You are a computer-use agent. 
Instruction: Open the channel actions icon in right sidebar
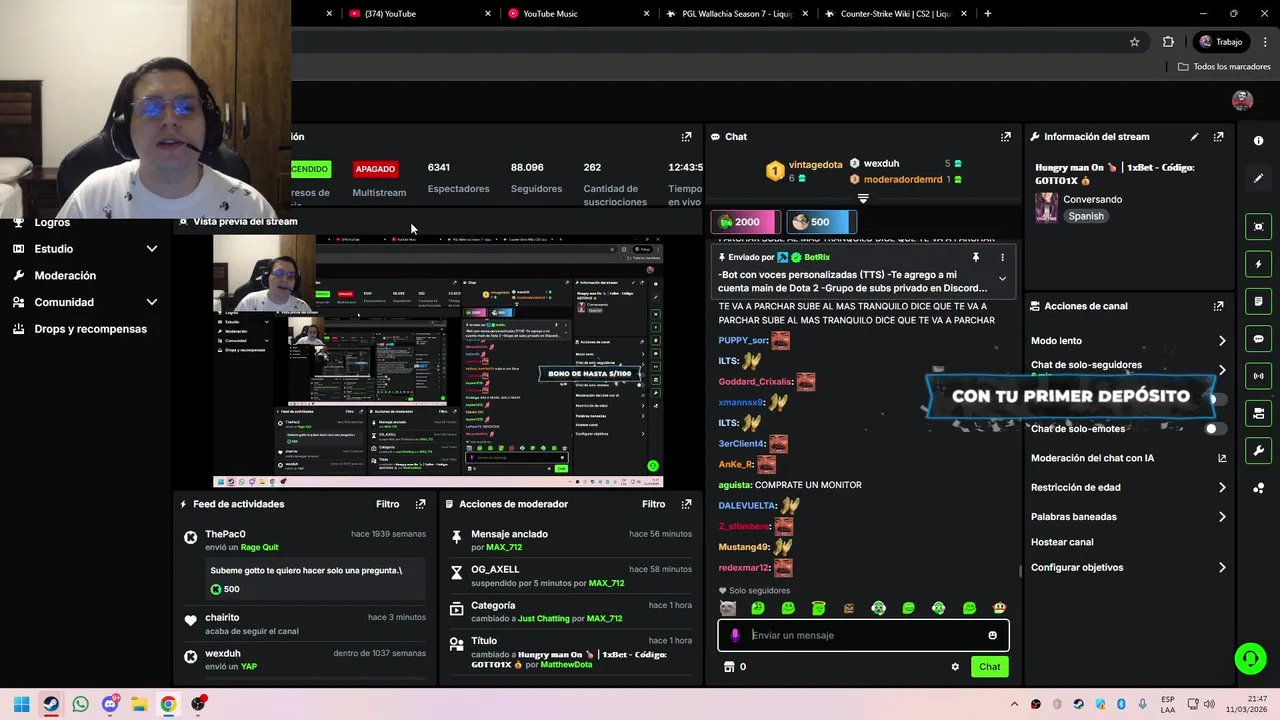1258,413
